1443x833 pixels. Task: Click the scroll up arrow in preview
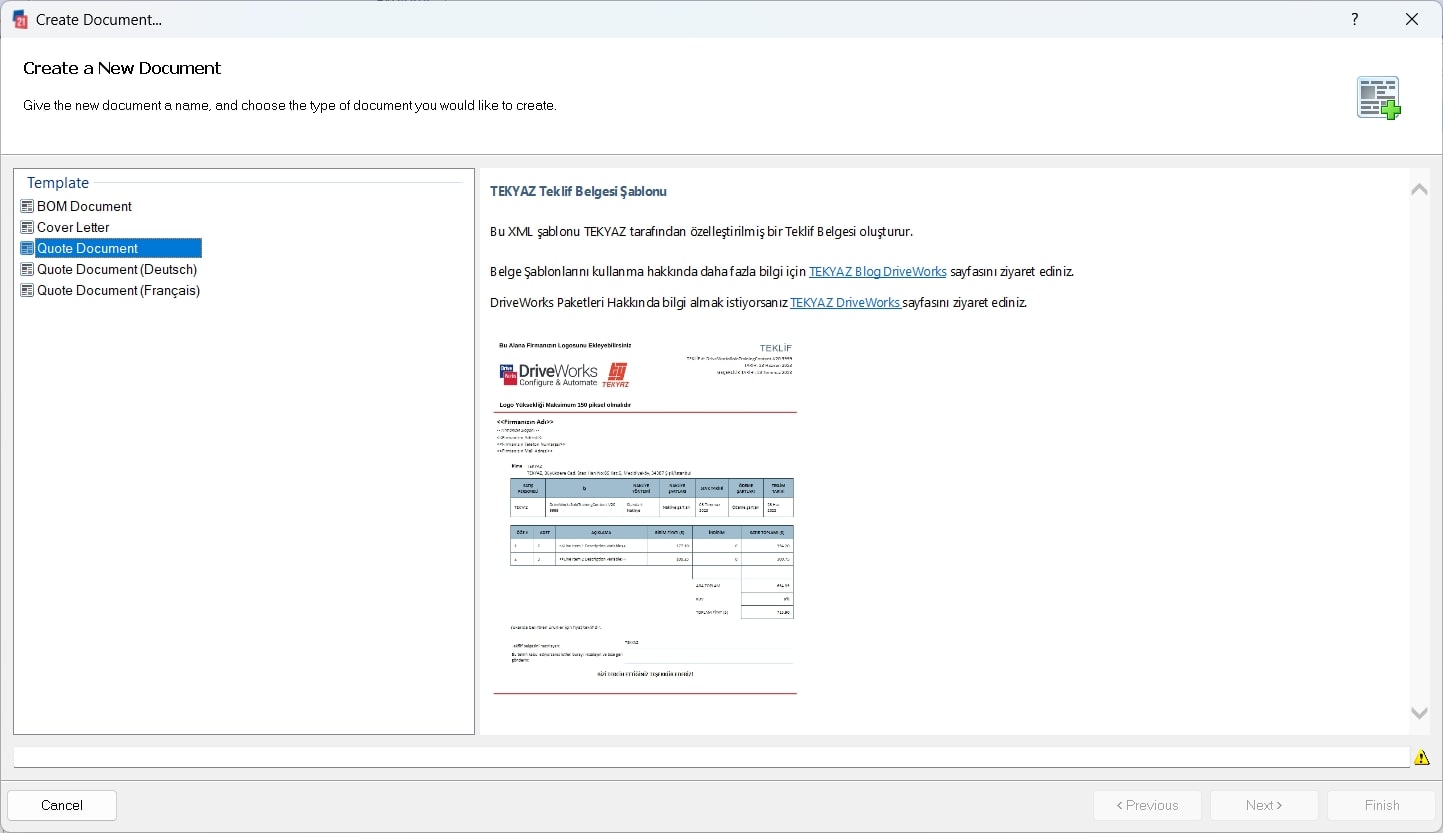pos(1419,189)
